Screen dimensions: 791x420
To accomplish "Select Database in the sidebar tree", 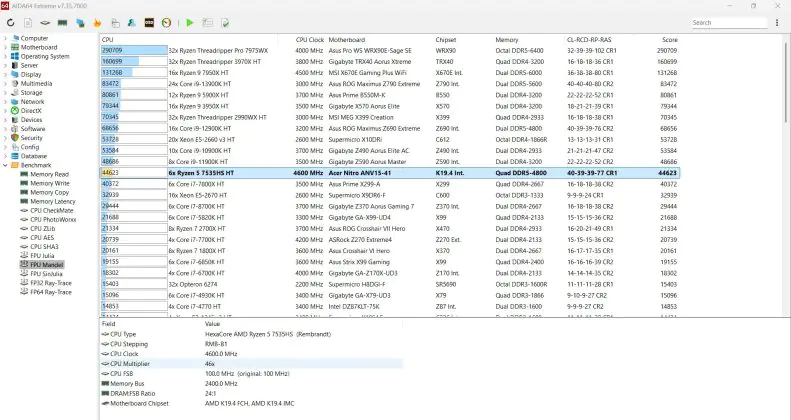I will (34, 156).
